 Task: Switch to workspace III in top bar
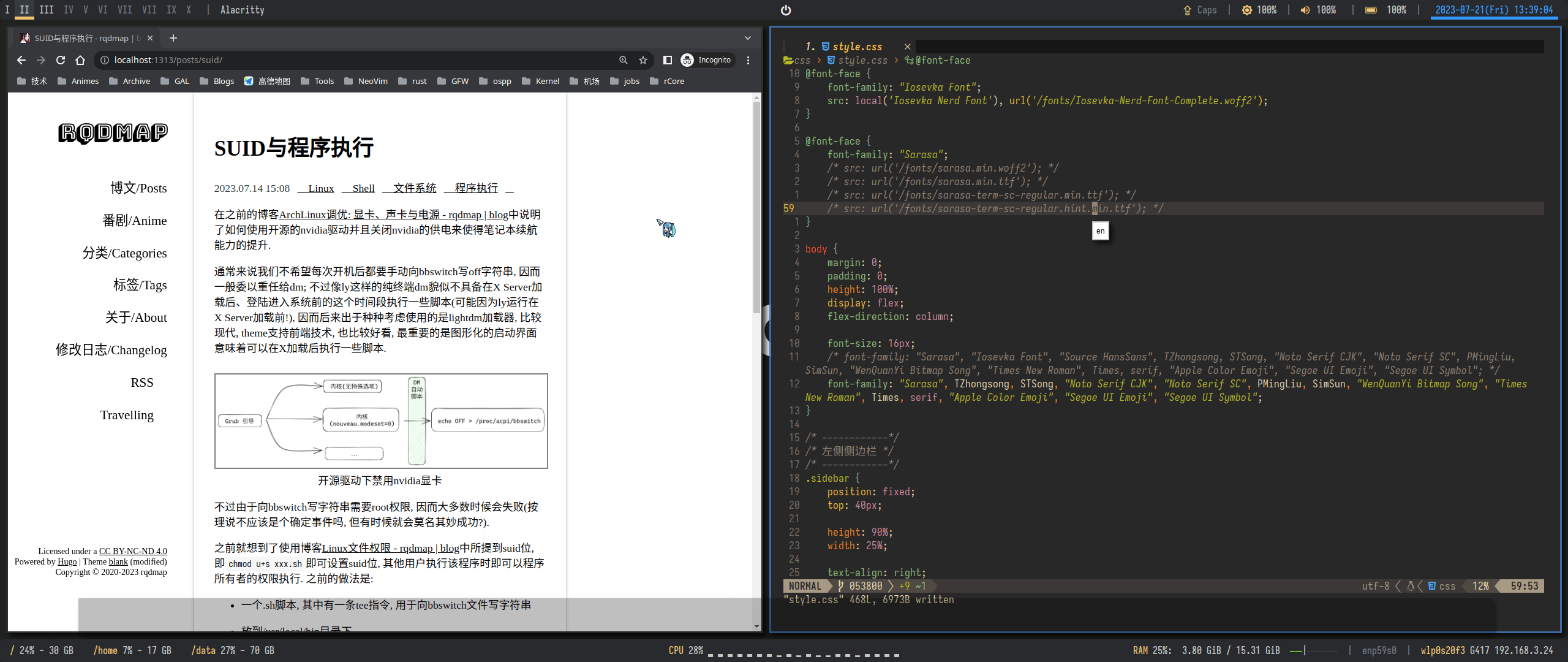(47, 10)
